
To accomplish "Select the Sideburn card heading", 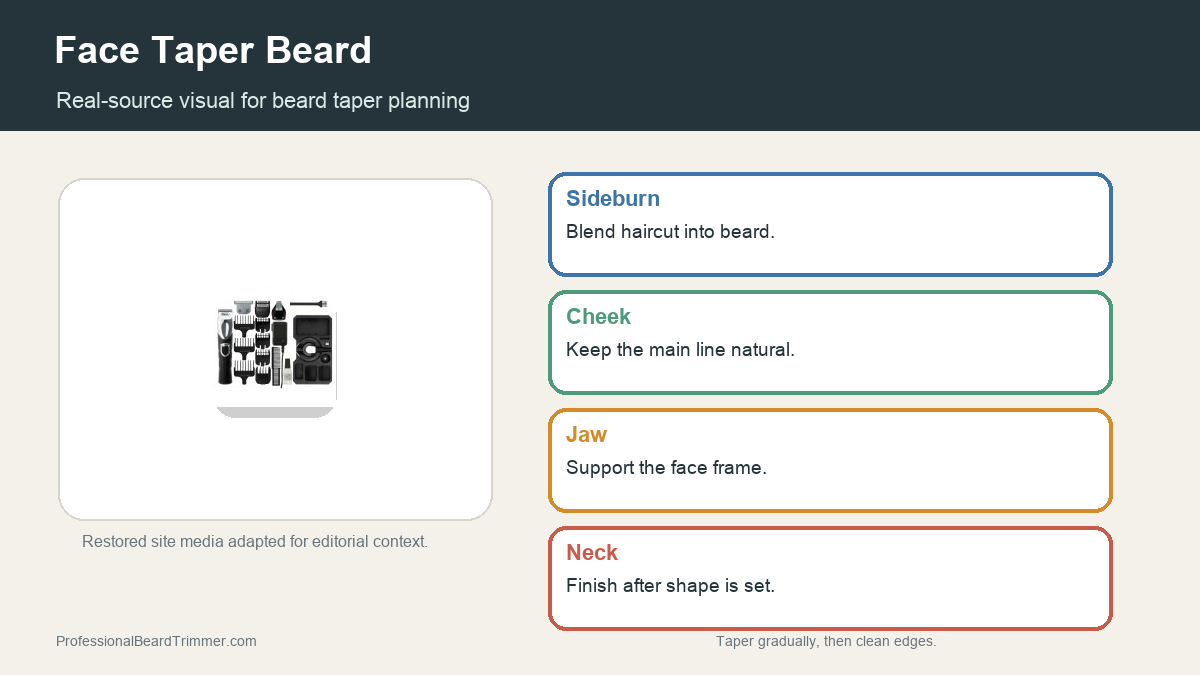I will tap(613, 198).
